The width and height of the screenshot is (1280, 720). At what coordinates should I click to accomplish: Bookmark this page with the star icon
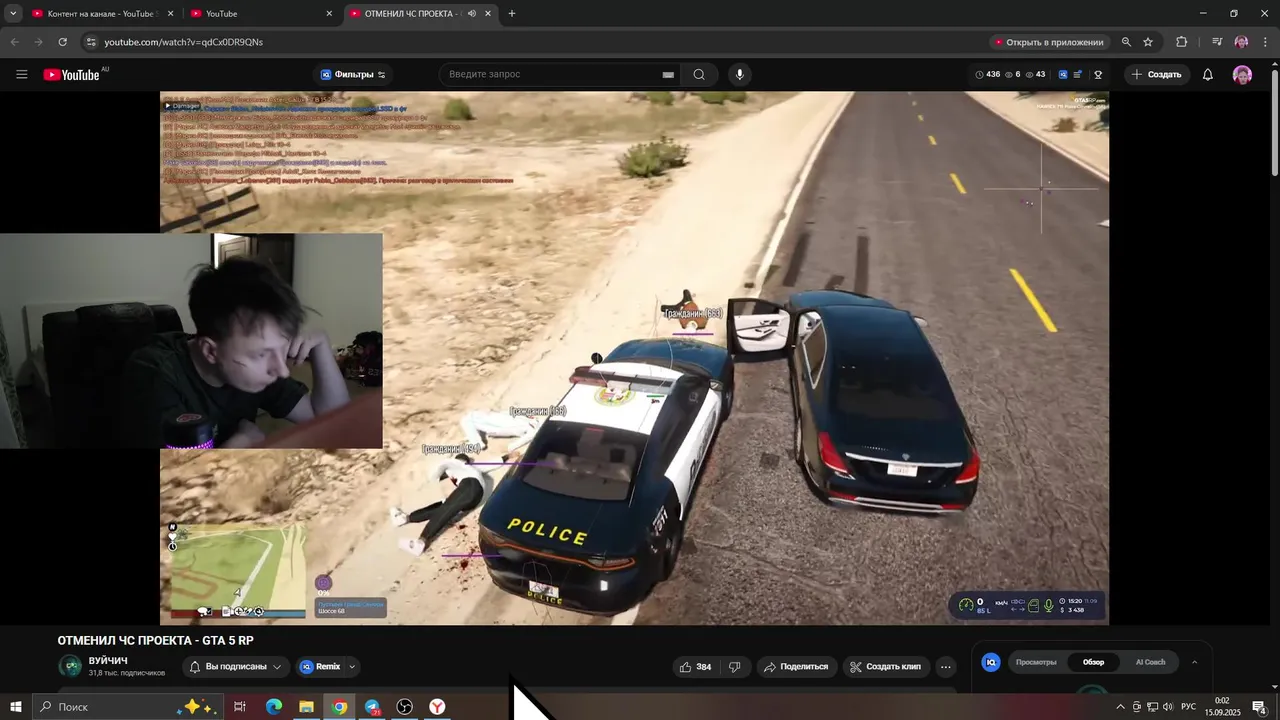tap(1148, 42)
